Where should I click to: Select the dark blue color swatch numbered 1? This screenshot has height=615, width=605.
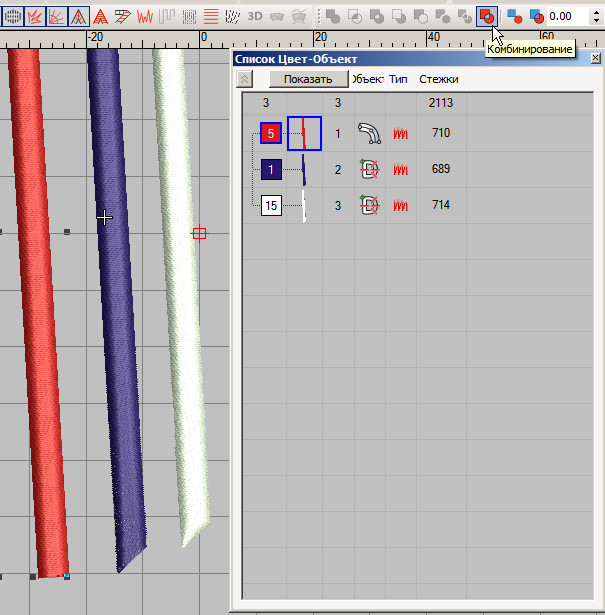(270, 170)
